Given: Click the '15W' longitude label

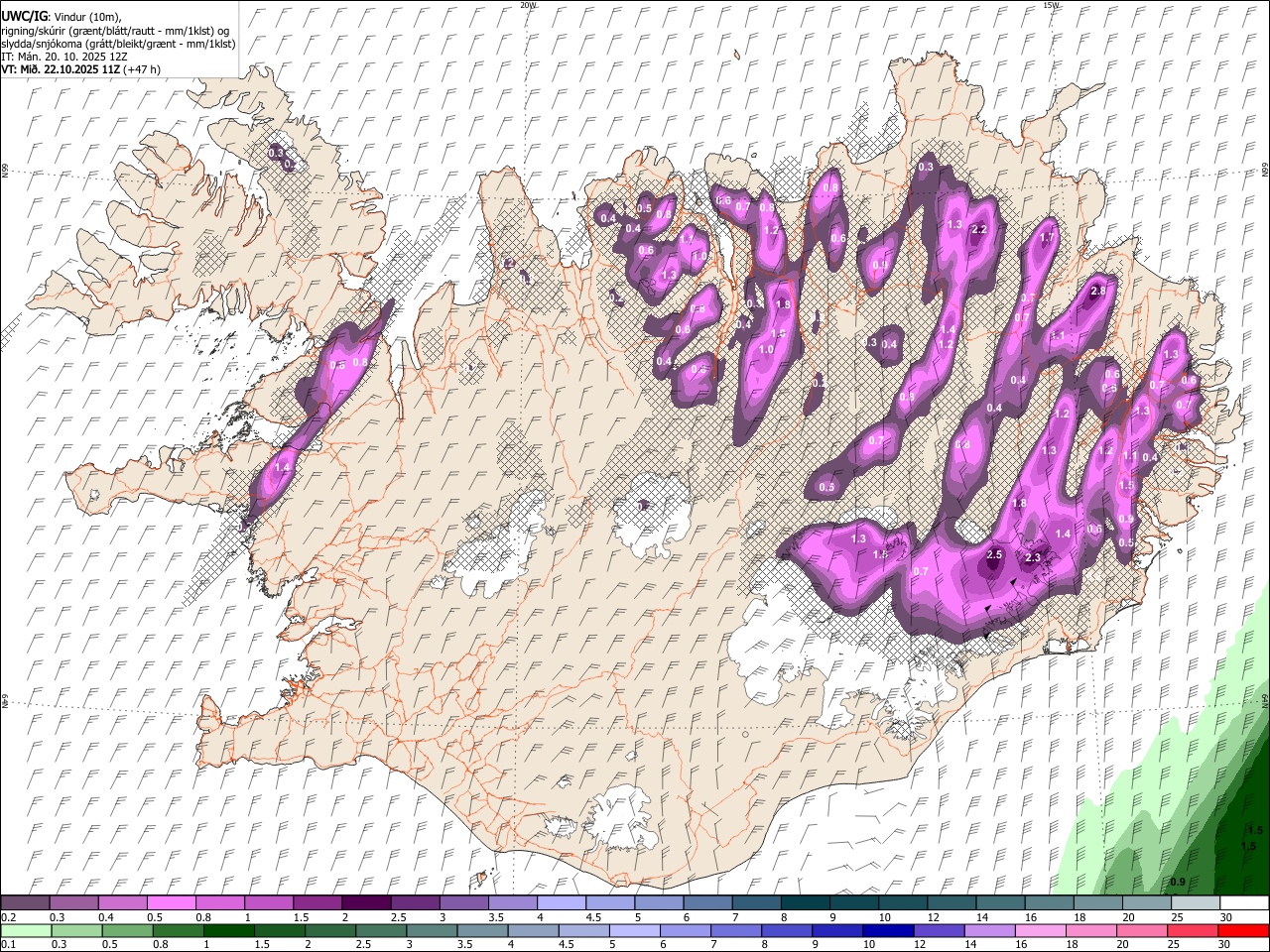Looking at the screenshot, I should coord(1051,5).
